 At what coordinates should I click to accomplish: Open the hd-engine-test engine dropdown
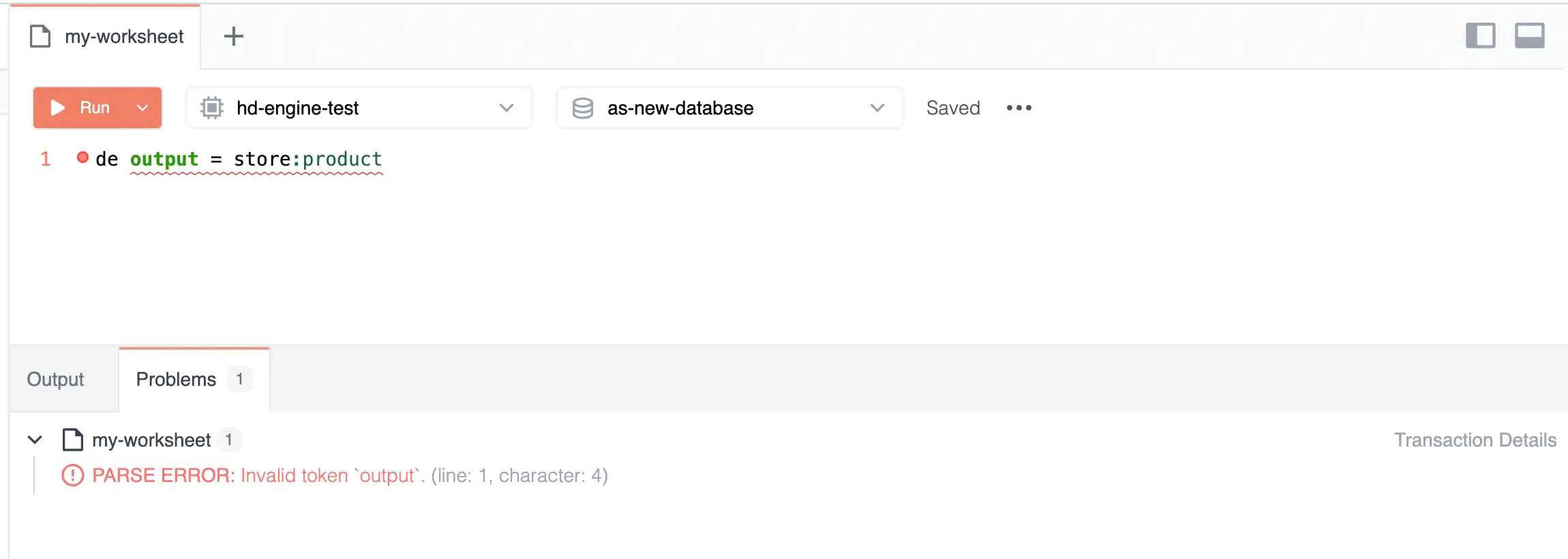pos(359,108)
